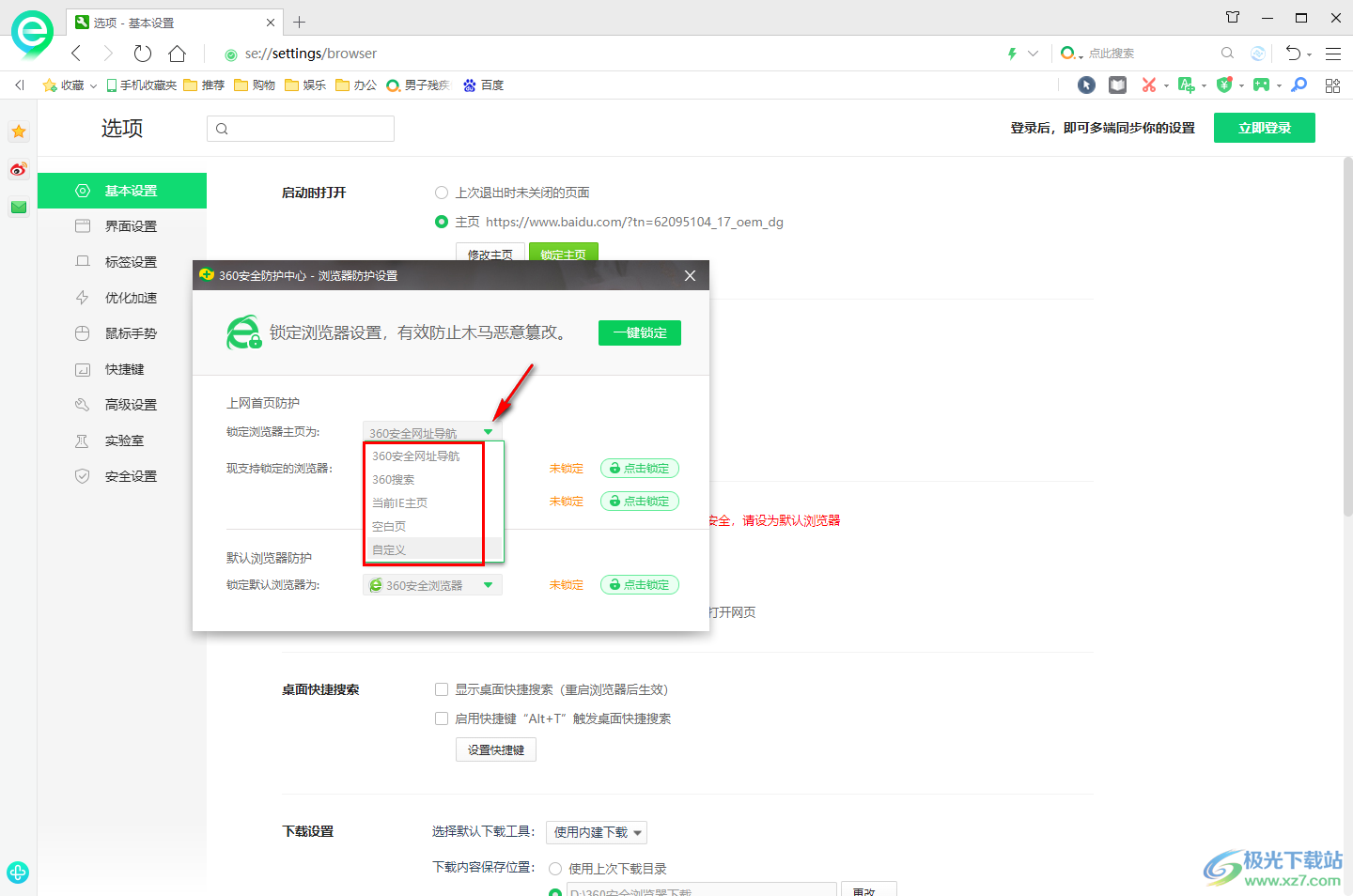
Task: Open the translate extension icon
Action: (1187, 85)
